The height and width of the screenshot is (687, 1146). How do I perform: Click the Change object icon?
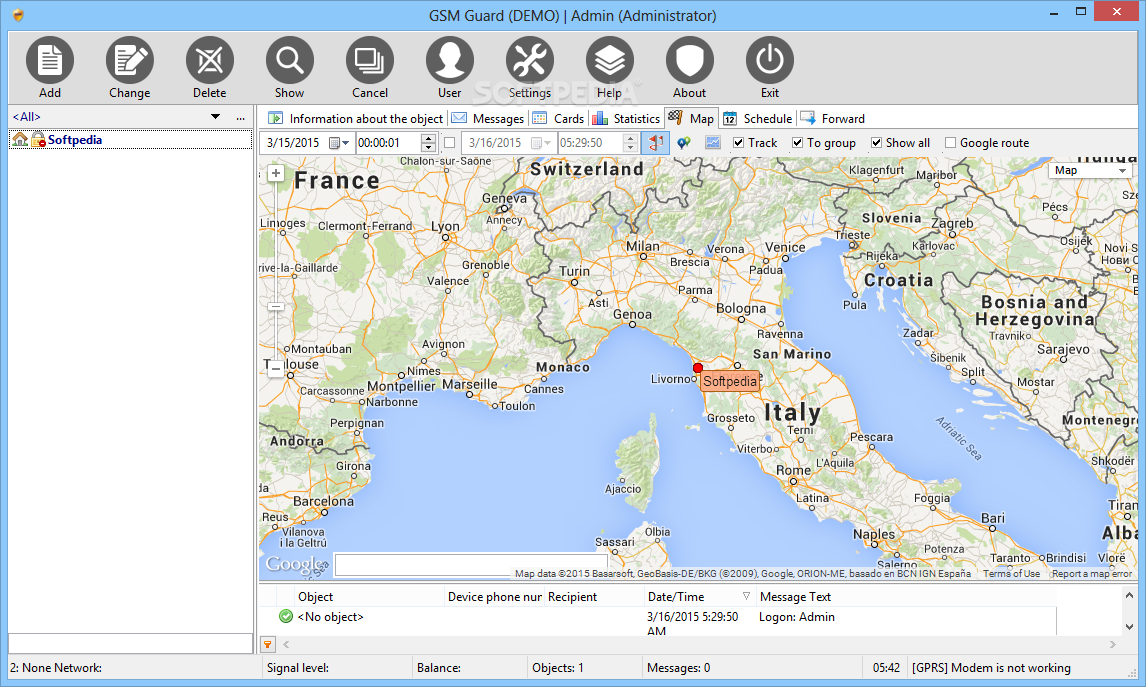click(x=129, y=60)
